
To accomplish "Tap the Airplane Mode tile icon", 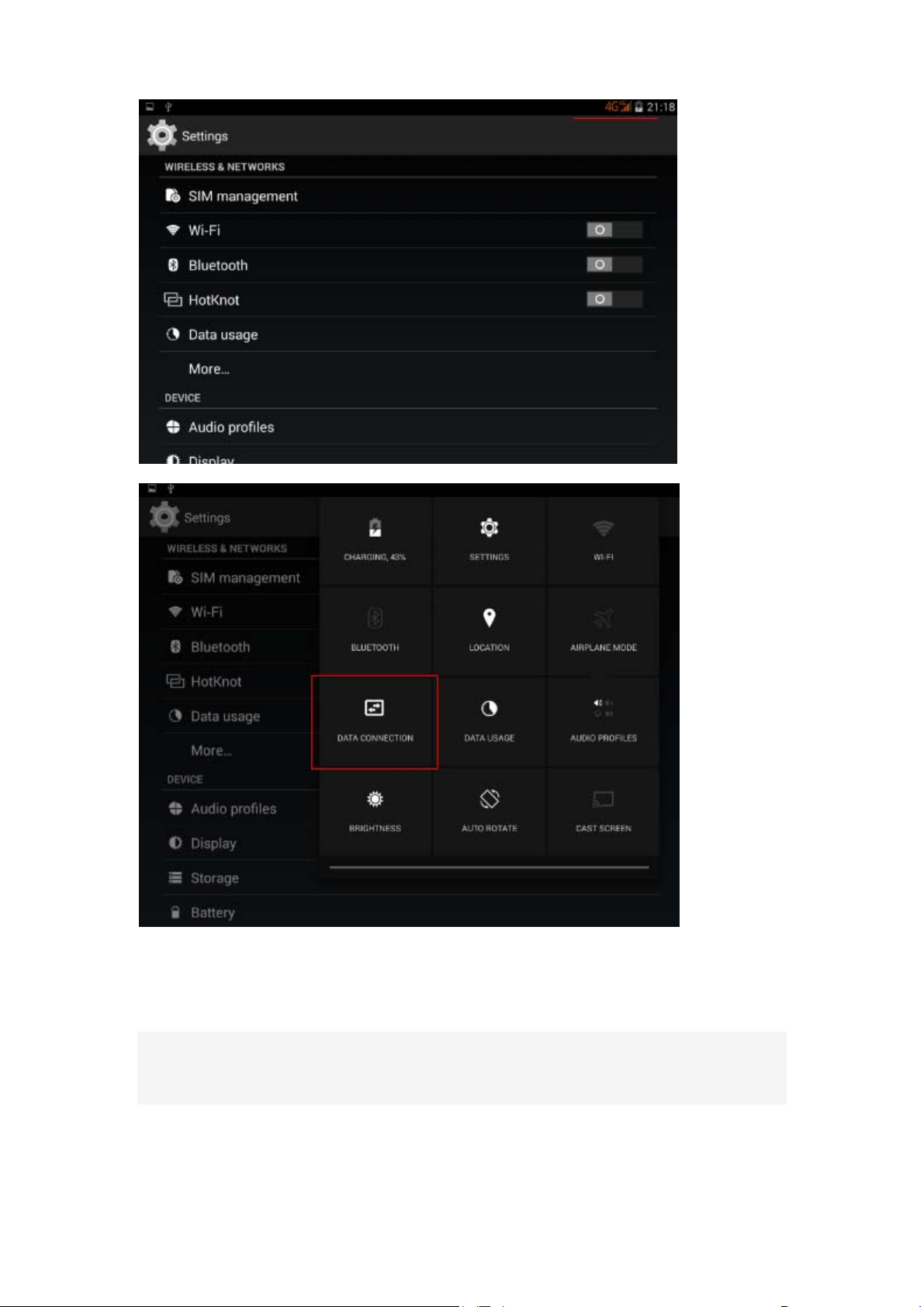I will pyautogui.click(x=603, y=618).
